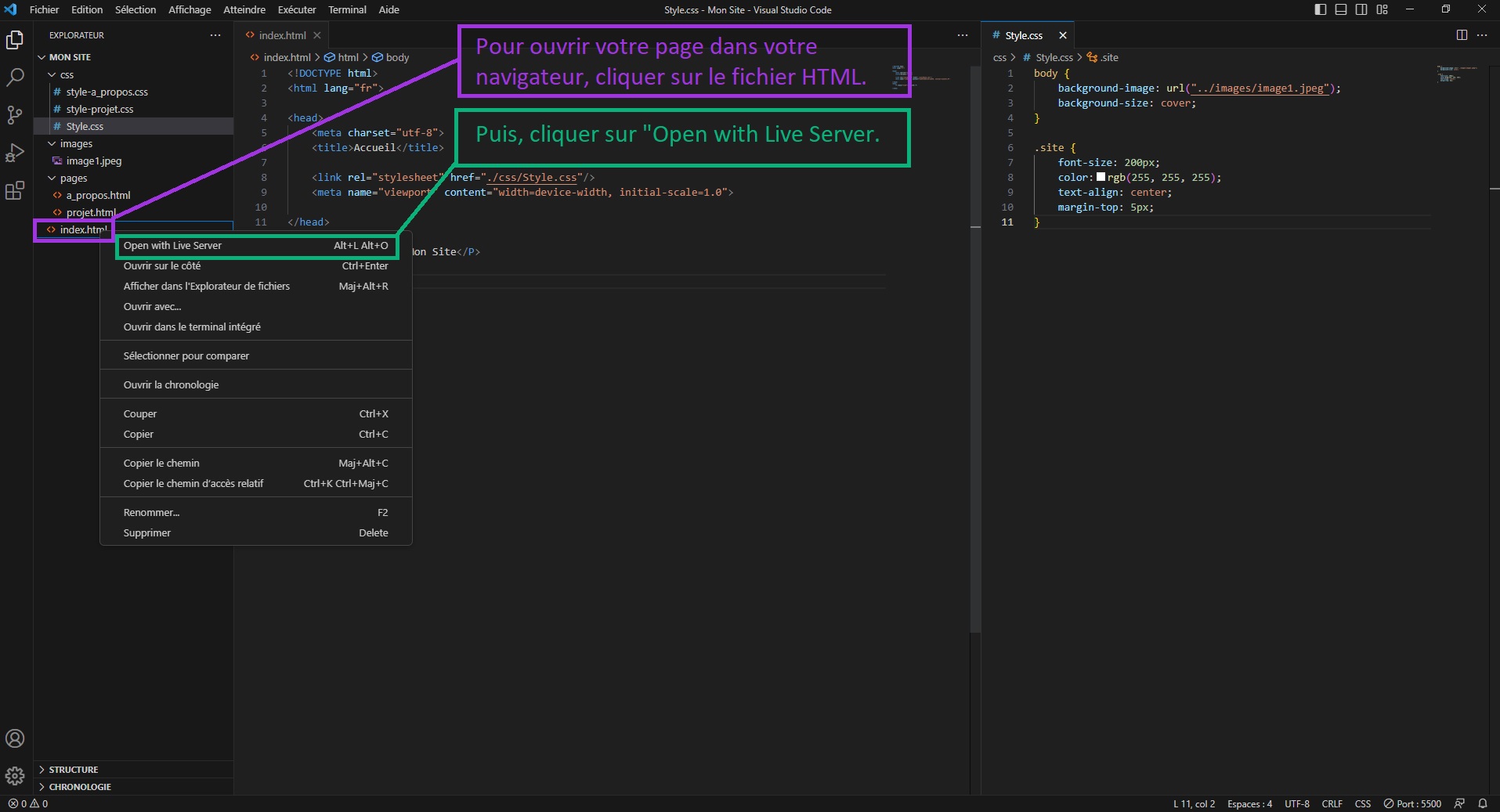Toggle the primary sidebar layout button

coord(1321,9)
